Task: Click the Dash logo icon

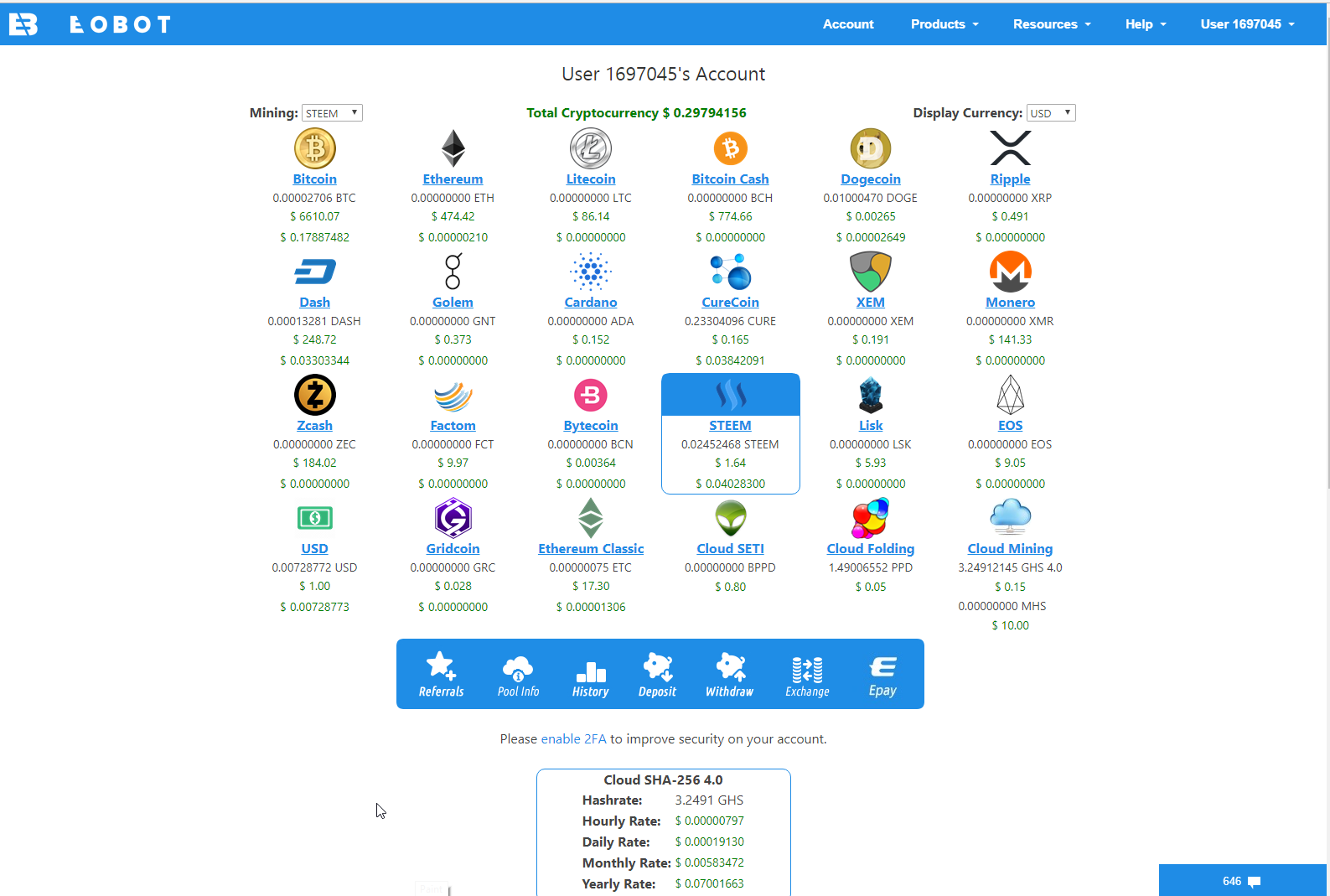Action: click(x=315, y=272)
